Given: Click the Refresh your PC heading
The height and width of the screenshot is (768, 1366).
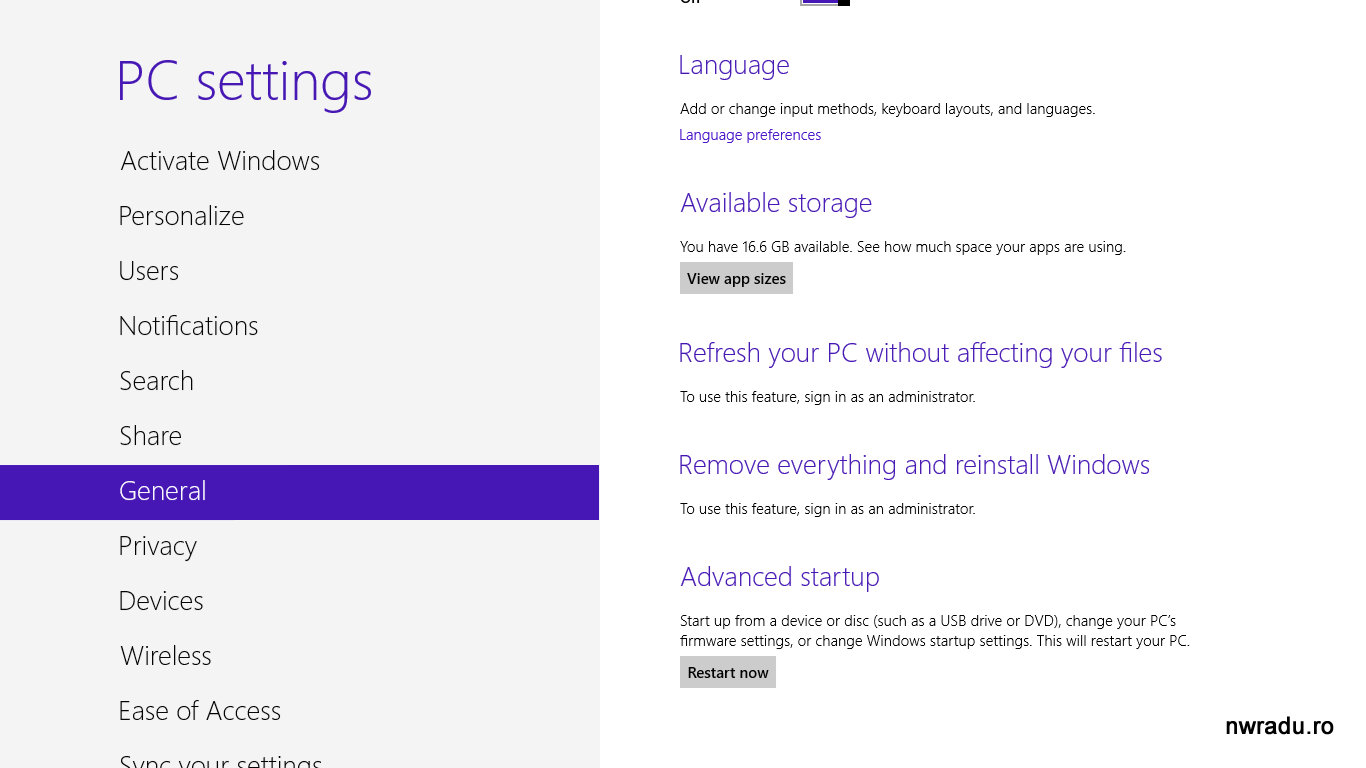Looking at the screenshot, I should [920, 353].
